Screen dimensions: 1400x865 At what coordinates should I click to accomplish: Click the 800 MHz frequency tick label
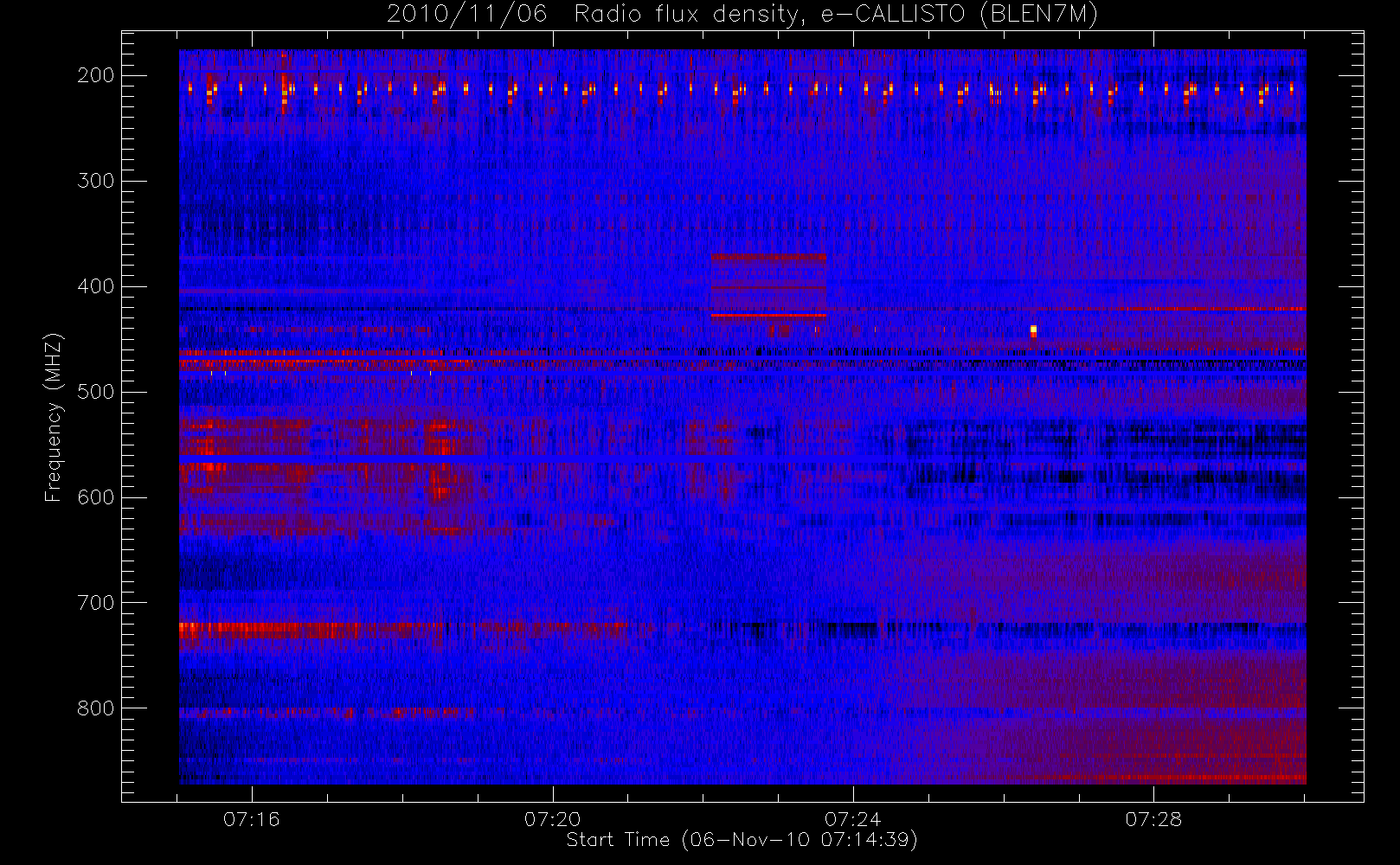(96, 708)
